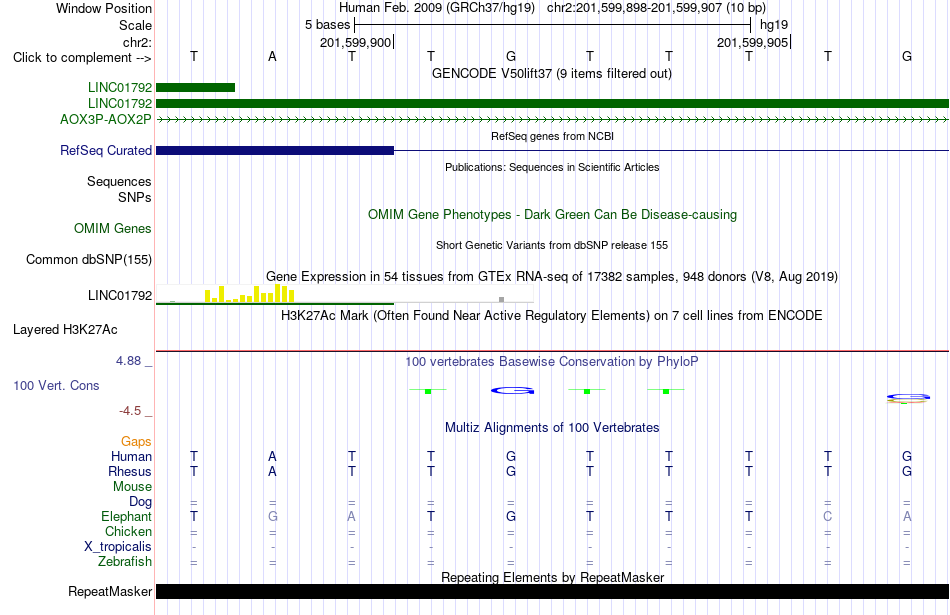Open the Common dbSNP(155) track label
This screenshot has width=950, height=615.
tap(88, 259)
